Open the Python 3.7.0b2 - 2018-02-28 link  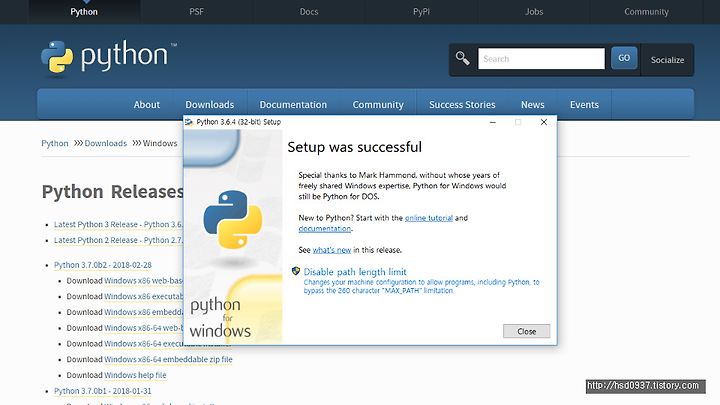point(103,265)
